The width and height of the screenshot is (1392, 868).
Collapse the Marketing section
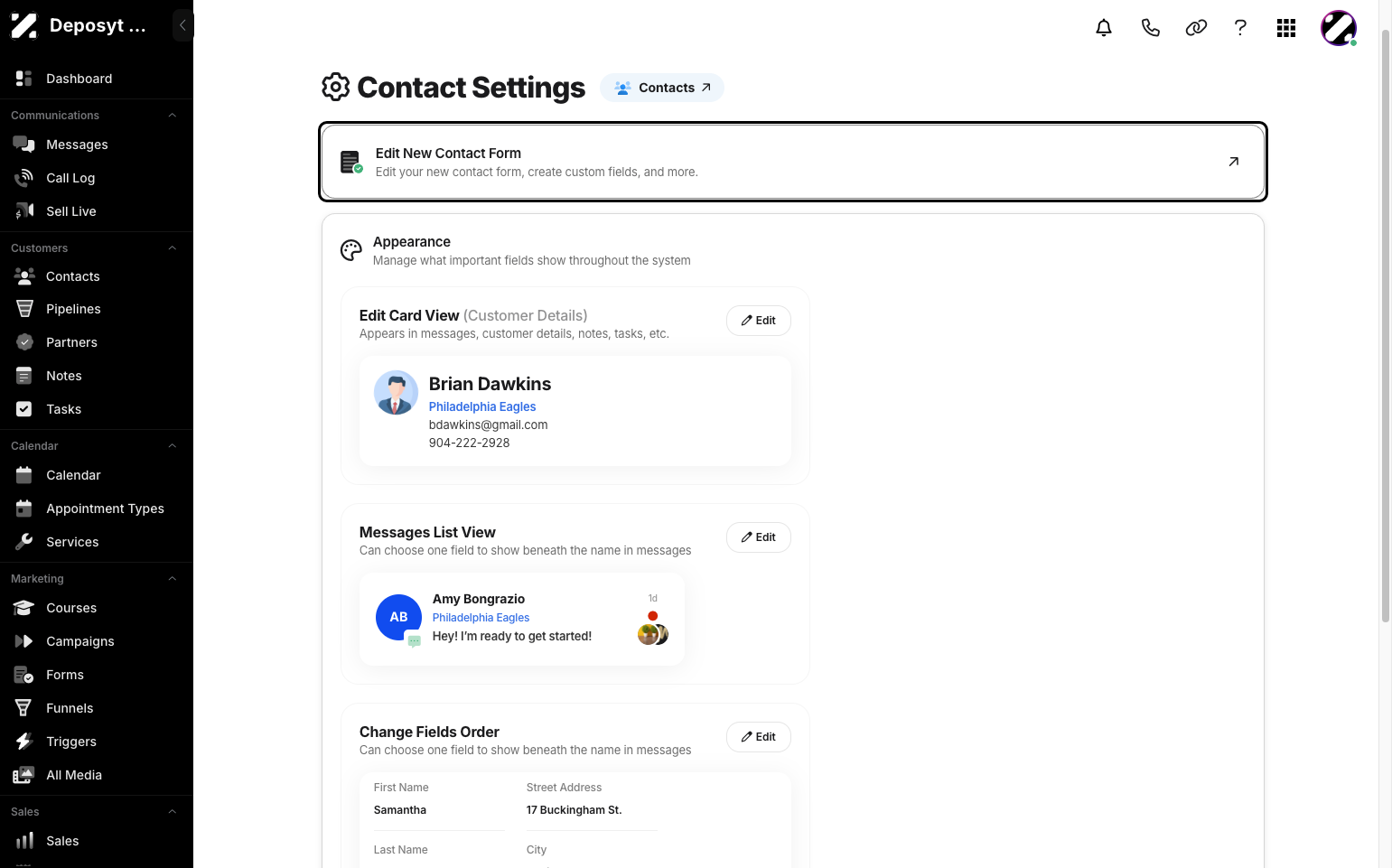click(172, 579)
